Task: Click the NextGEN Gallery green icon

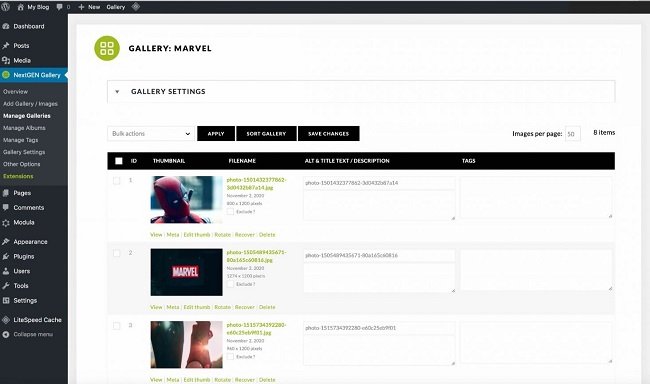Action: [x=6, y=75]
